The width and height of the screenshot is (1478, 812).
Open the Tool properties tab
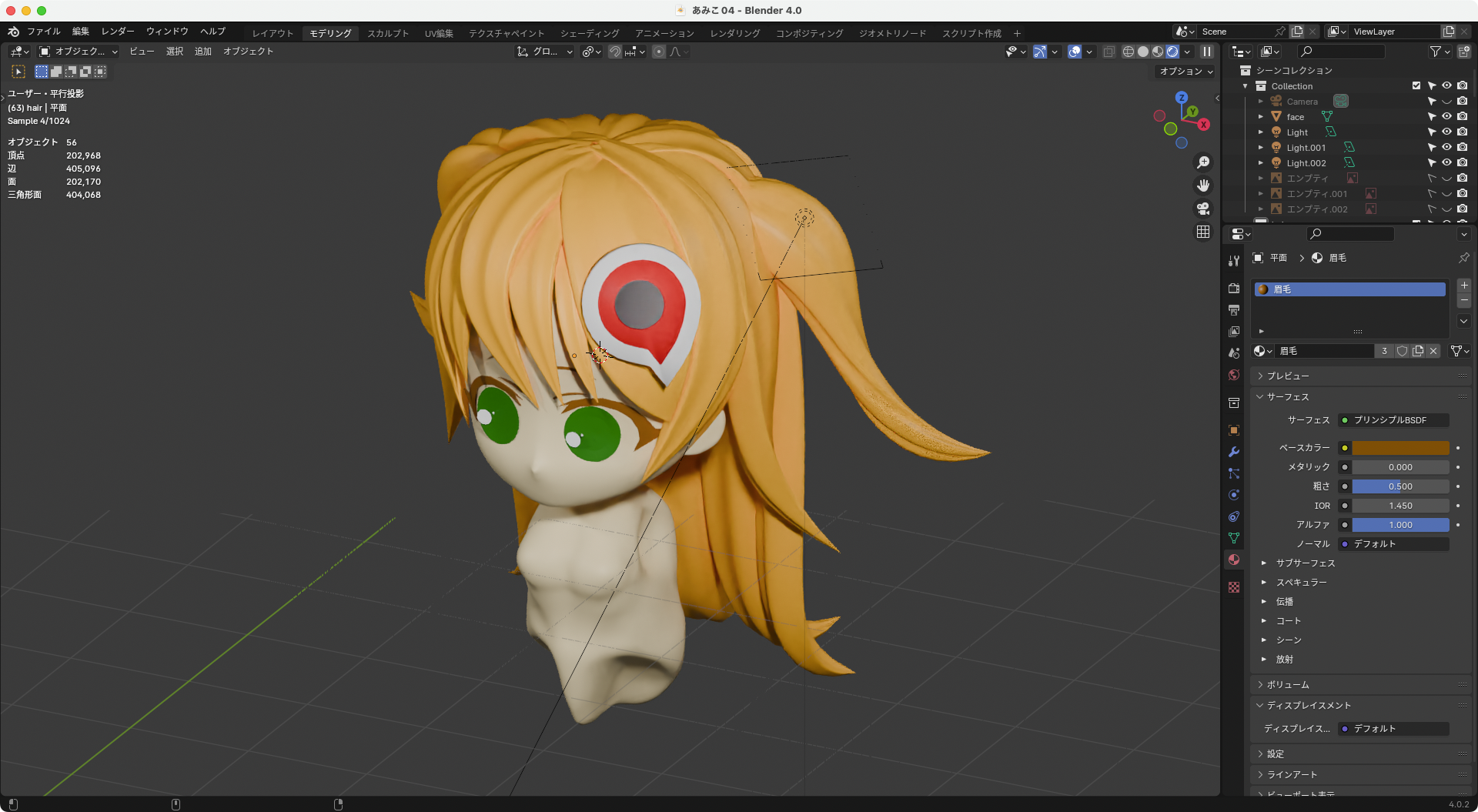point(1234,261)
